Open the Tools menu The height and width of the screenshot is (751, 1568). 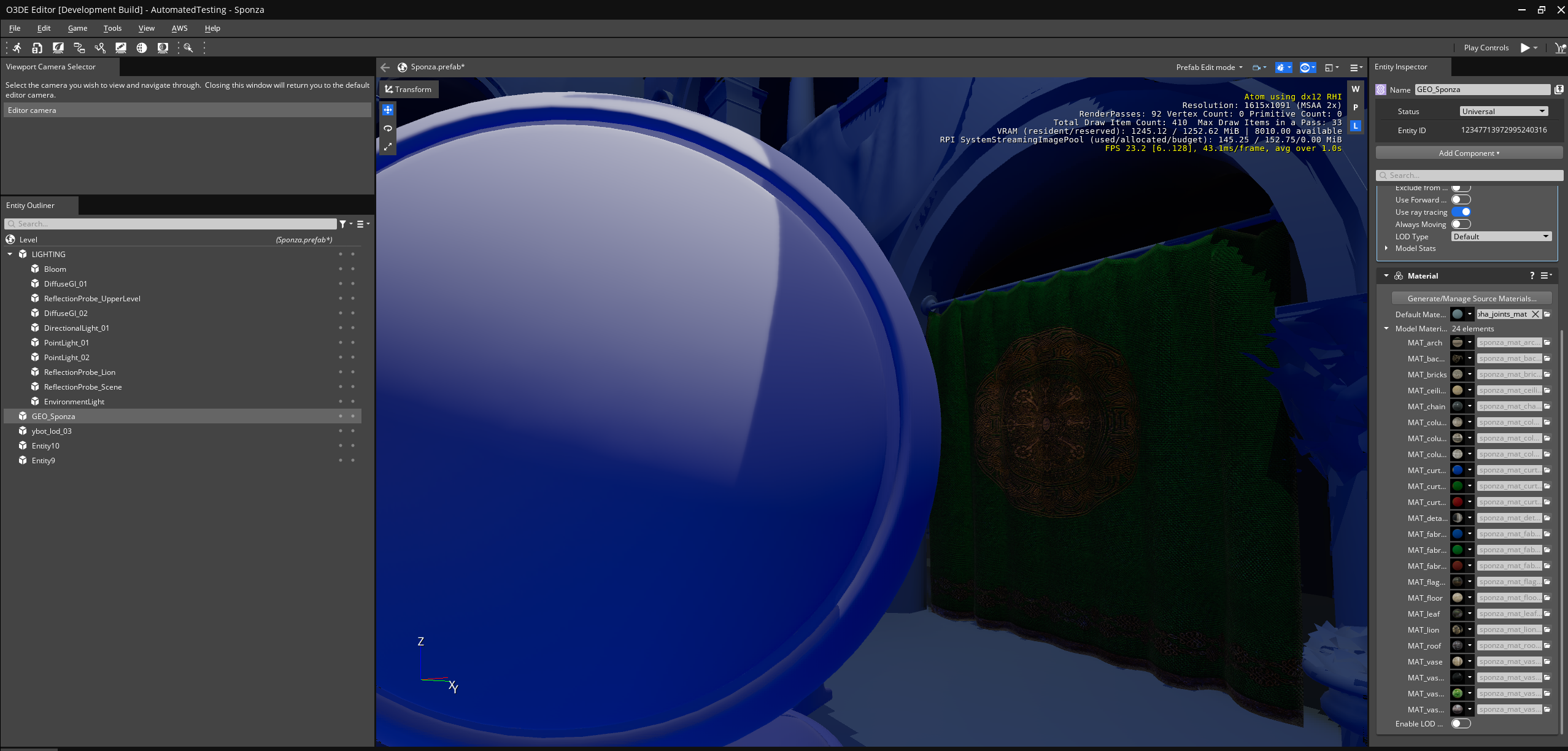112,28
